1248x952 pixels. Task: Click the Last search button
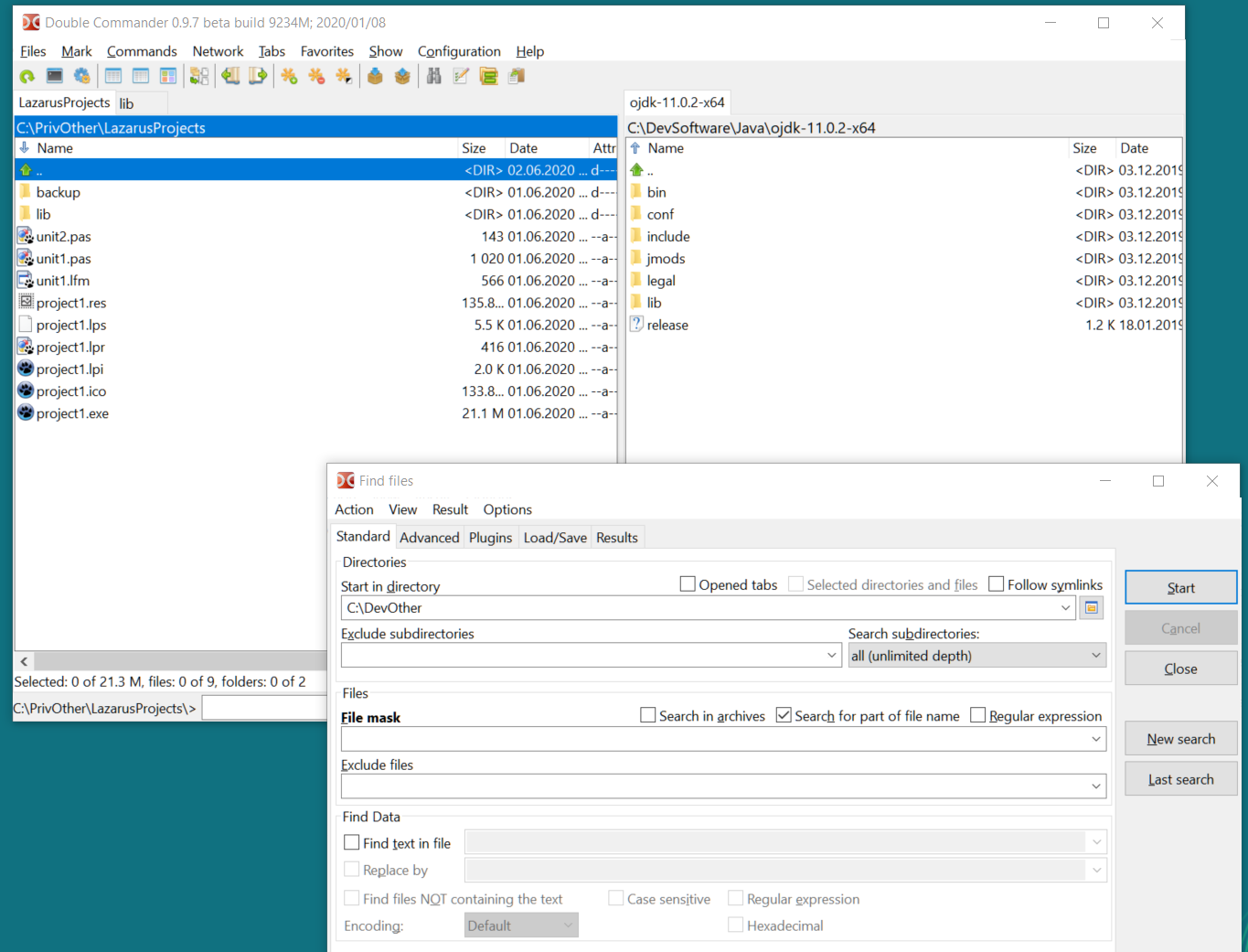[1180, 779]
